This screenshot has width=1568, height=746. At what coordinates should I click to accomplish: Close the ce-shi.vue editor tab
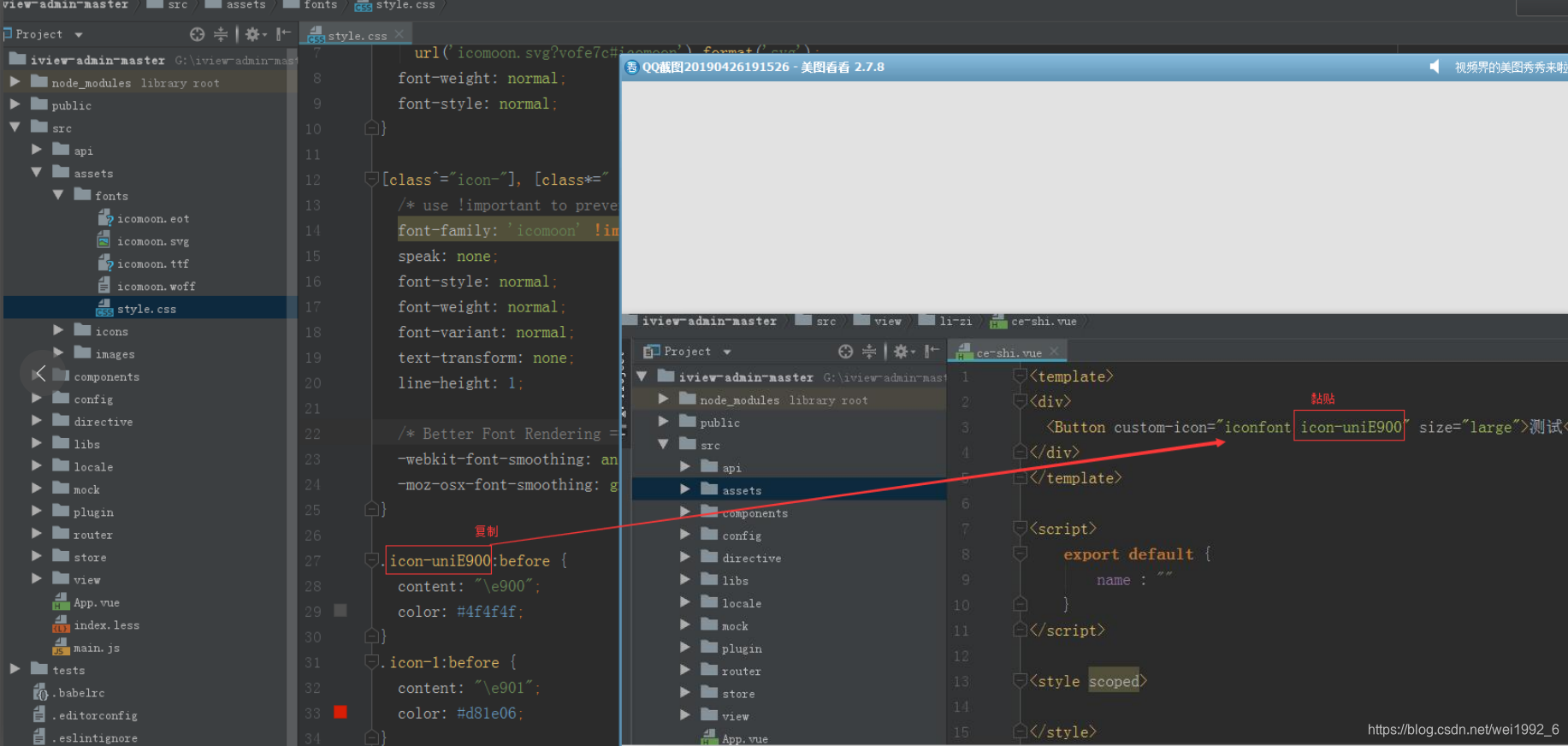1054,352
